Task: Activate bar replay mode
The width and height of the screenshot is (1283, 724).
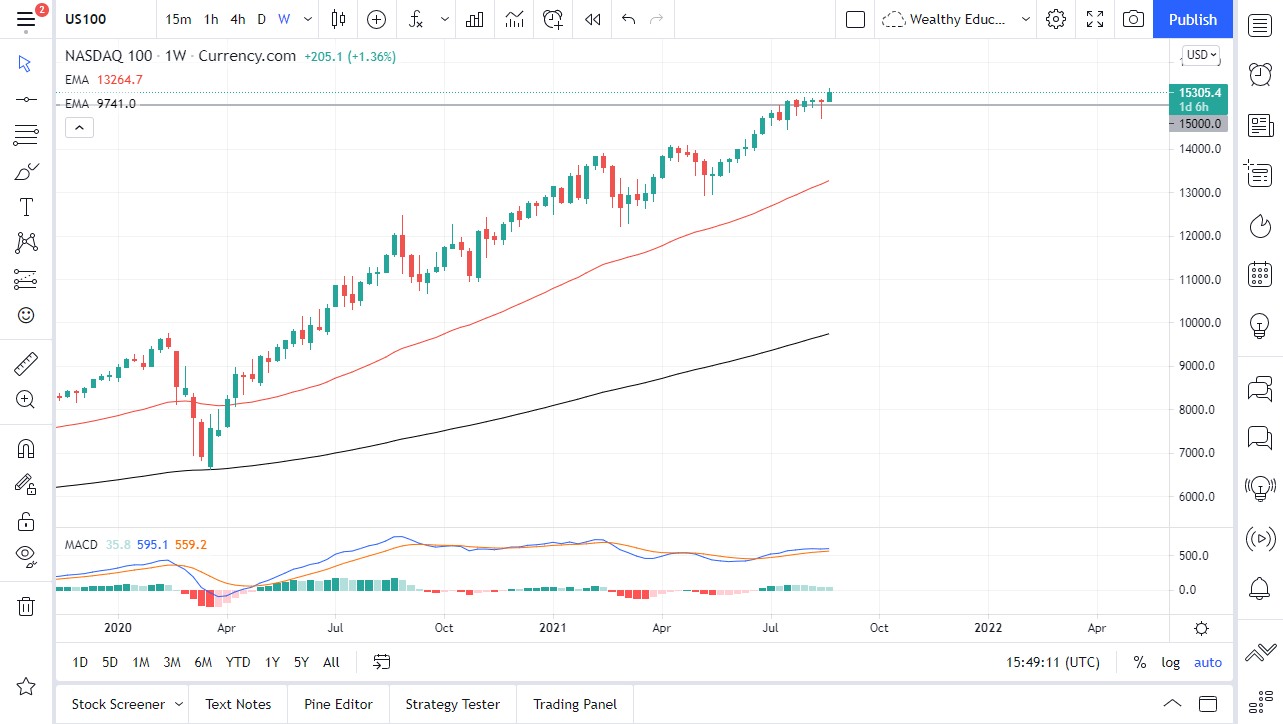Action: pos(591,19)
